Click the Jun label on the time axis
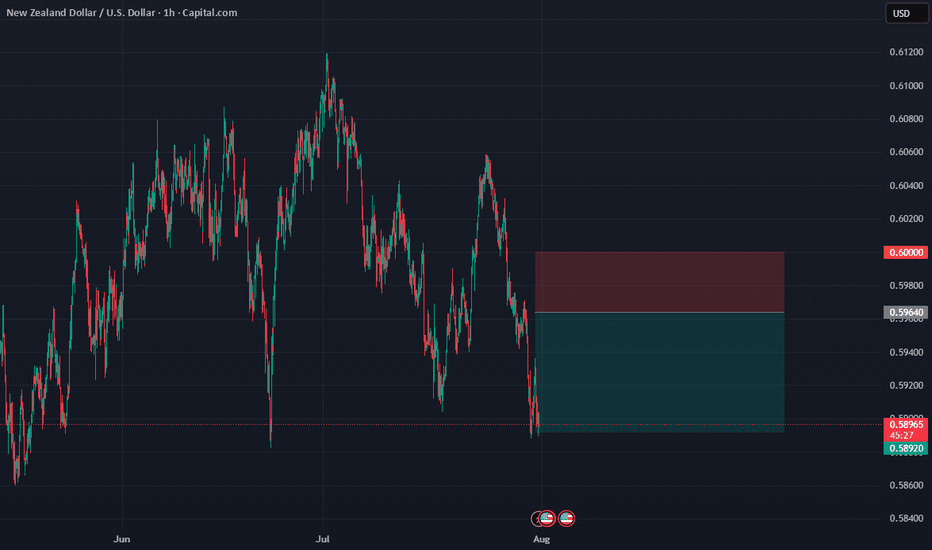The height and width of the screenshot is (550, 932). [122, 539]
